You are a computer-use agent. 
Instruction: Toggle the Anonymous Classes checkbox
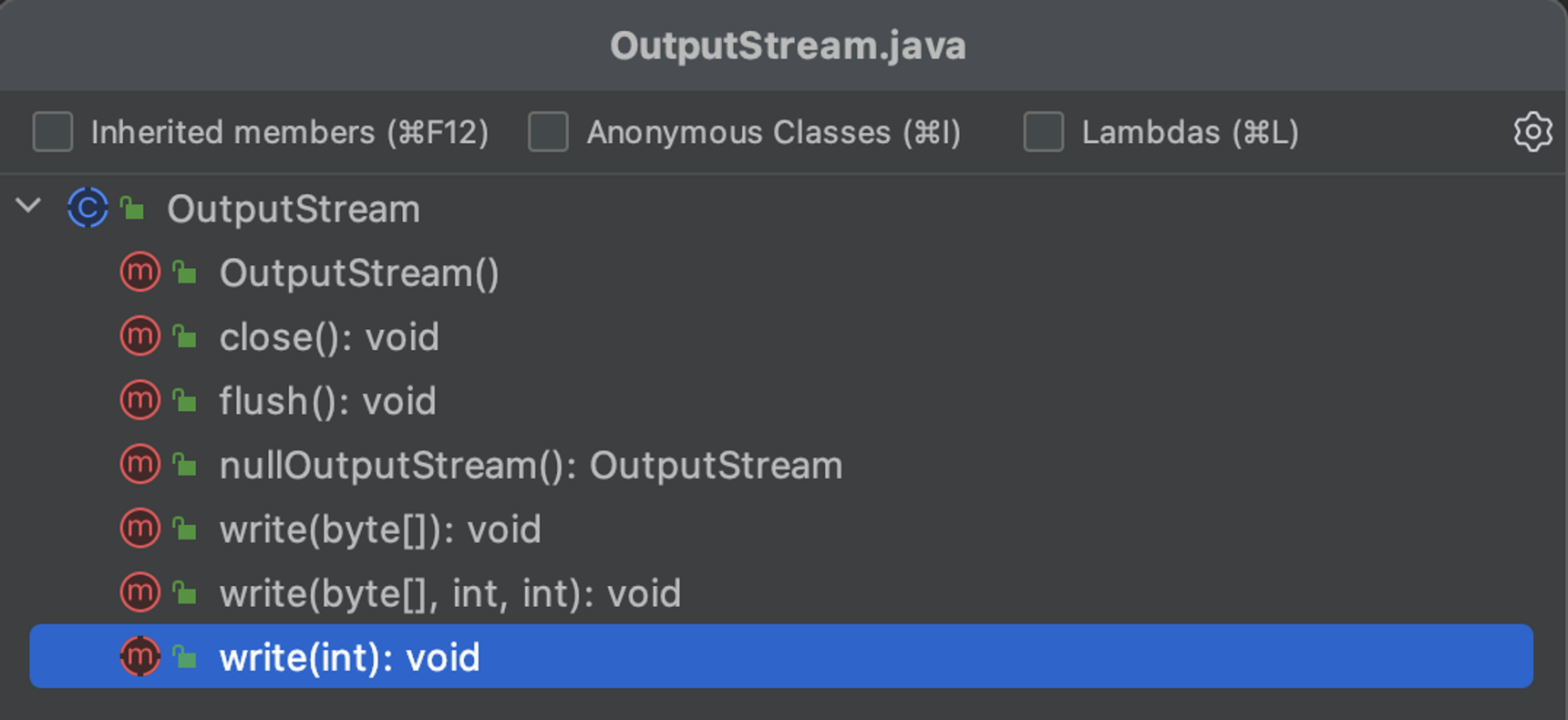pos(548,132)
